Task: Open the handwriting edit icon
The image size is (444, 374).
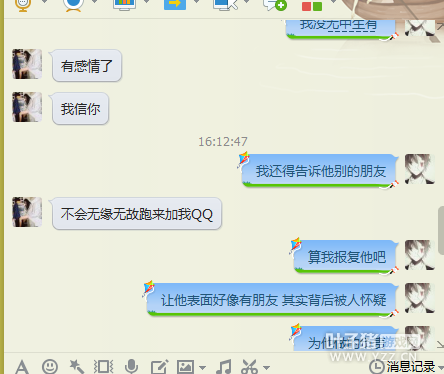Action: 159,367
